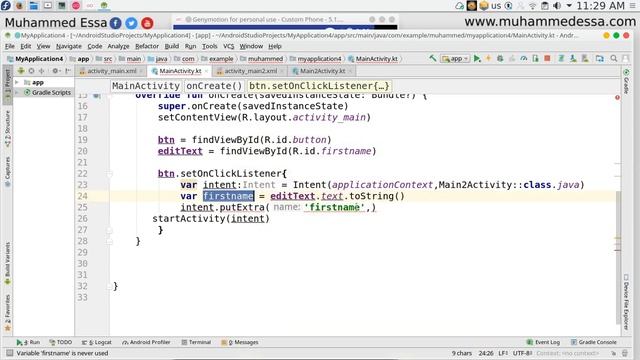Click the red error indicator atop editor scrollbar

[617, 97]
